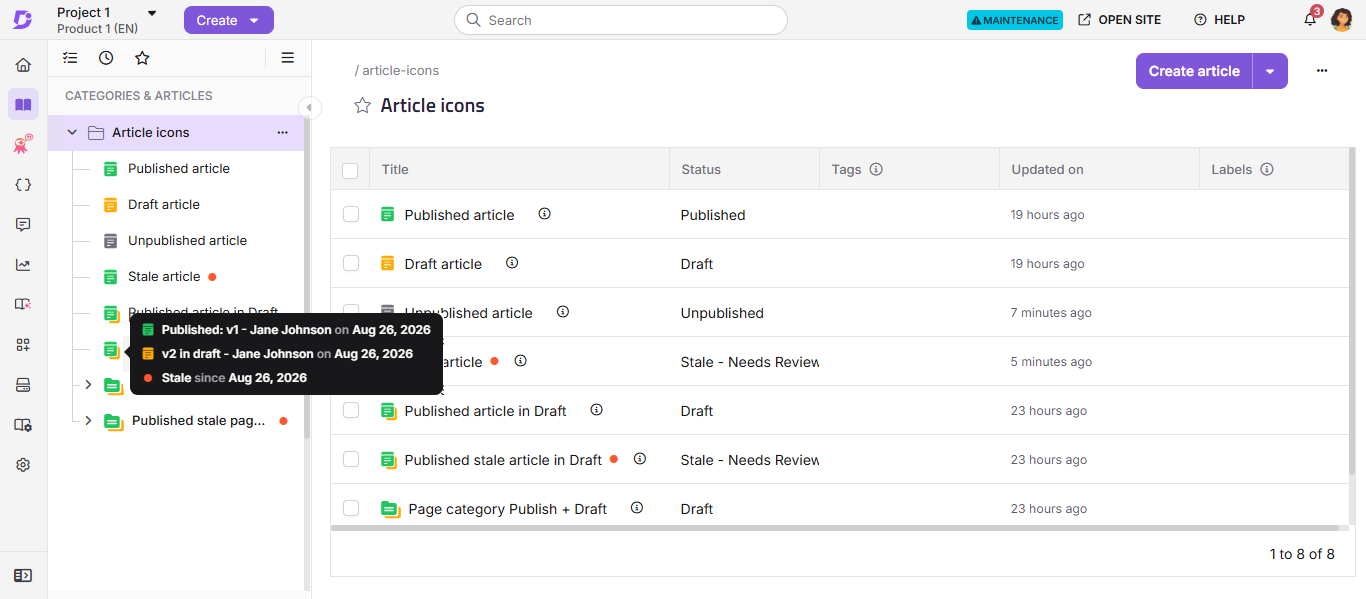Image resolution: width=1366 pixels, height=599 pixels.
Task: Open the feedback comment icon in sidebar
Action: (x=23, y=225)
